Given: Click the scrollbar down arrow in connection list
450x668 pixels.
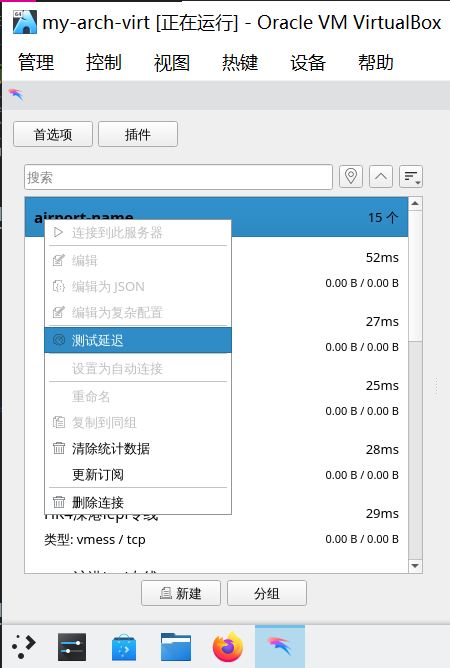Looking at the screenshot, I should [415, 566].
